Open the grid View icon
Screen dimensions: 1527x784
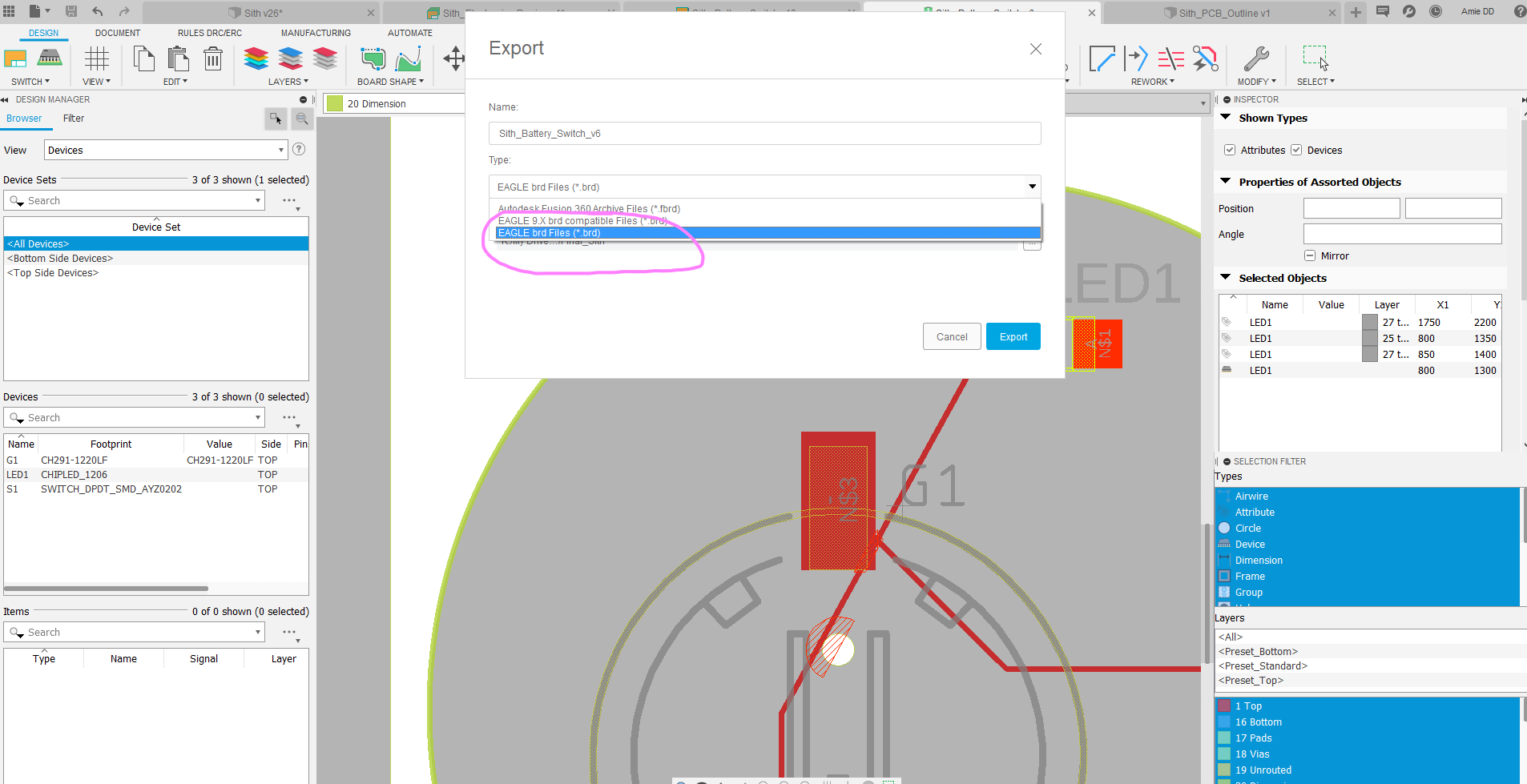[96, 58]
